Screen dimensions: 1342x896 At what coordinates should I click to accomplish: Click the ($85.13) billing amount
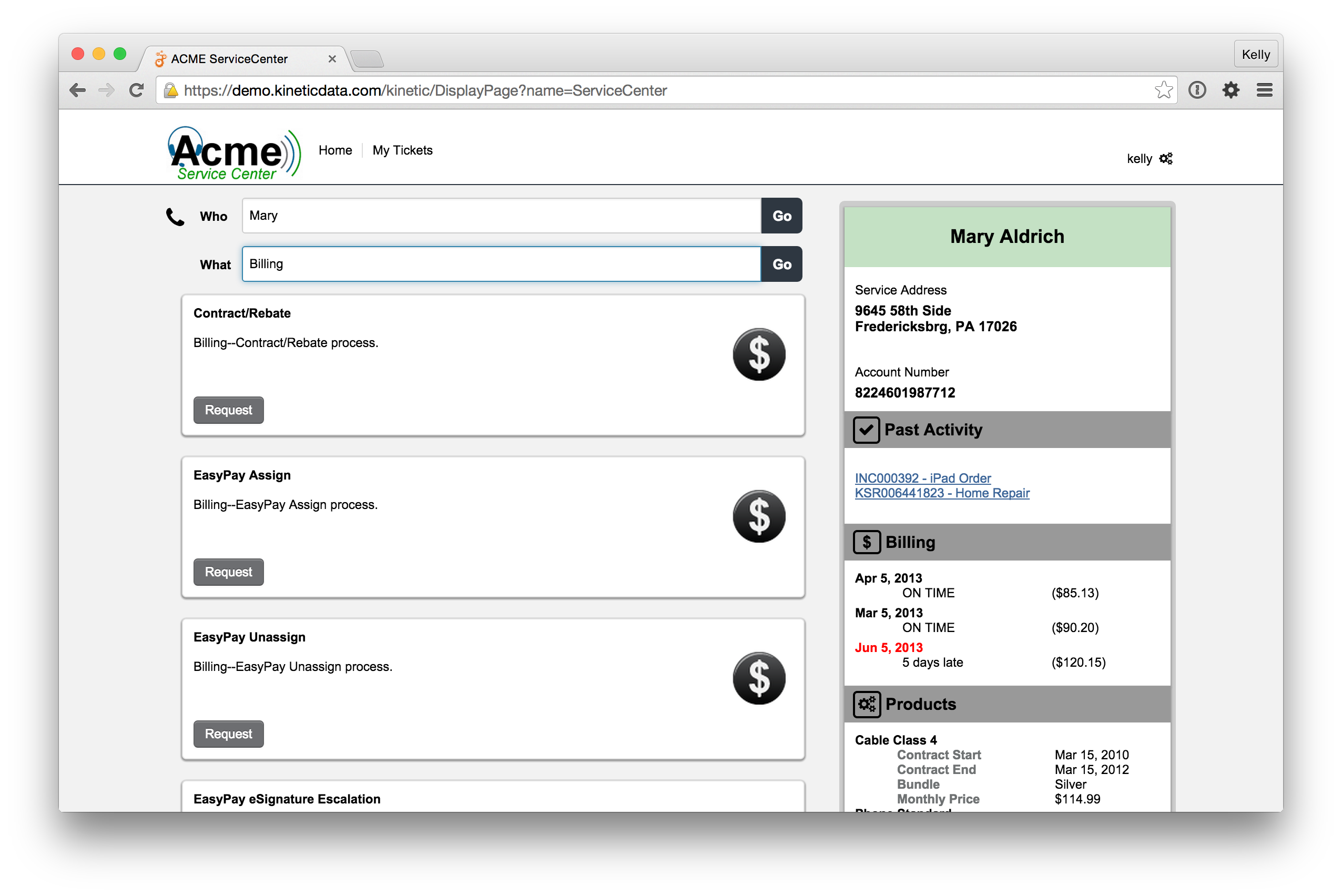pyautogui.click(x=1075, y=593)
